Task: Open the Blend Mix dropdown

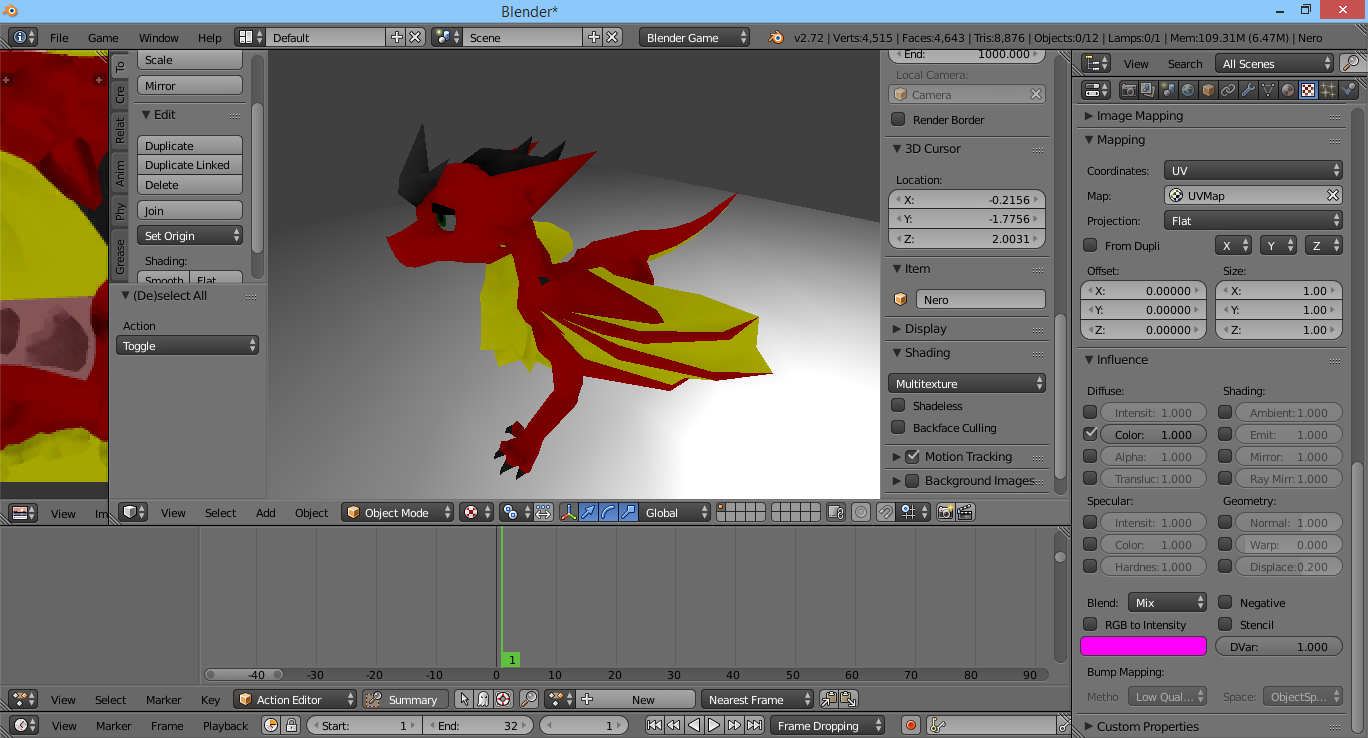Action: pos(1168,602)
